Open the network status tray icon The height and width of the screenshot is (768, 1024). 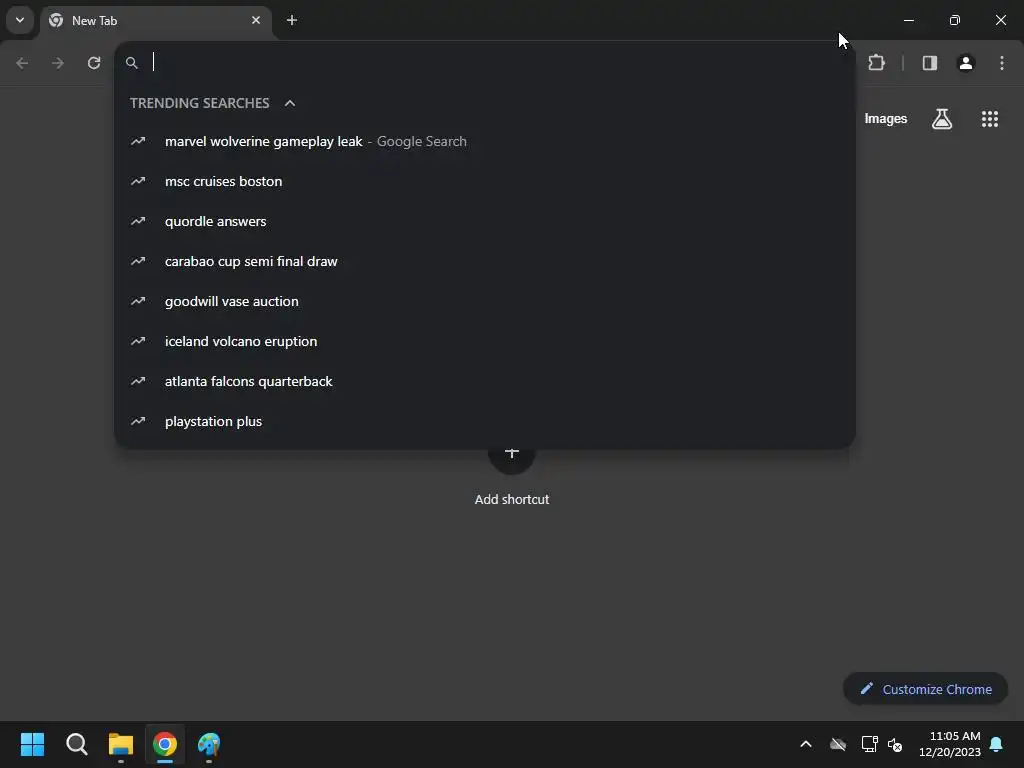pos(869,744)
